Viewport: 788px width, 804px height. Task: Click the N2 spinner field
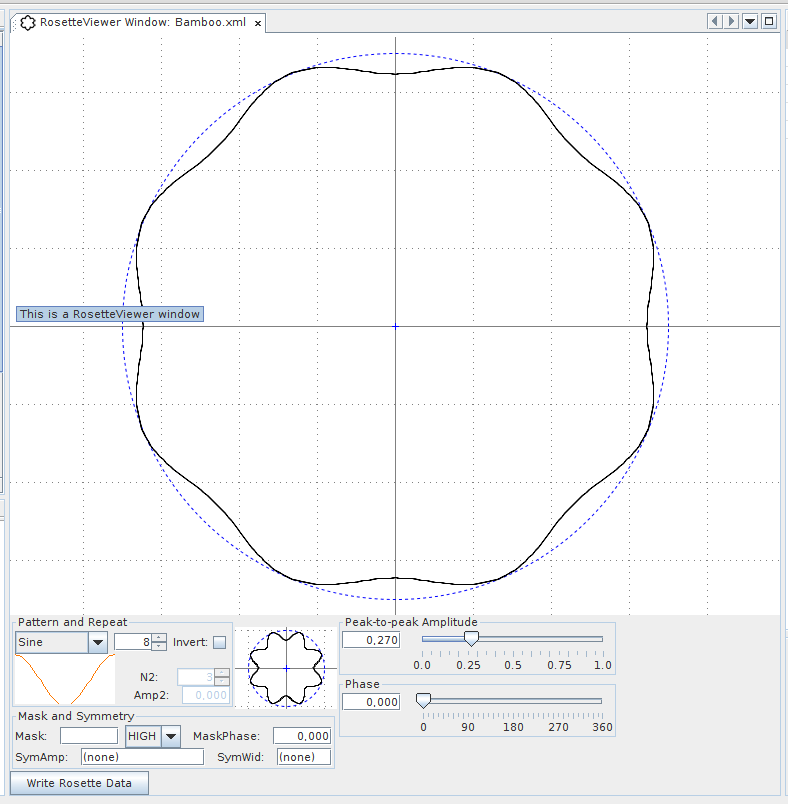pyautogui.click(x=196, y=677)
